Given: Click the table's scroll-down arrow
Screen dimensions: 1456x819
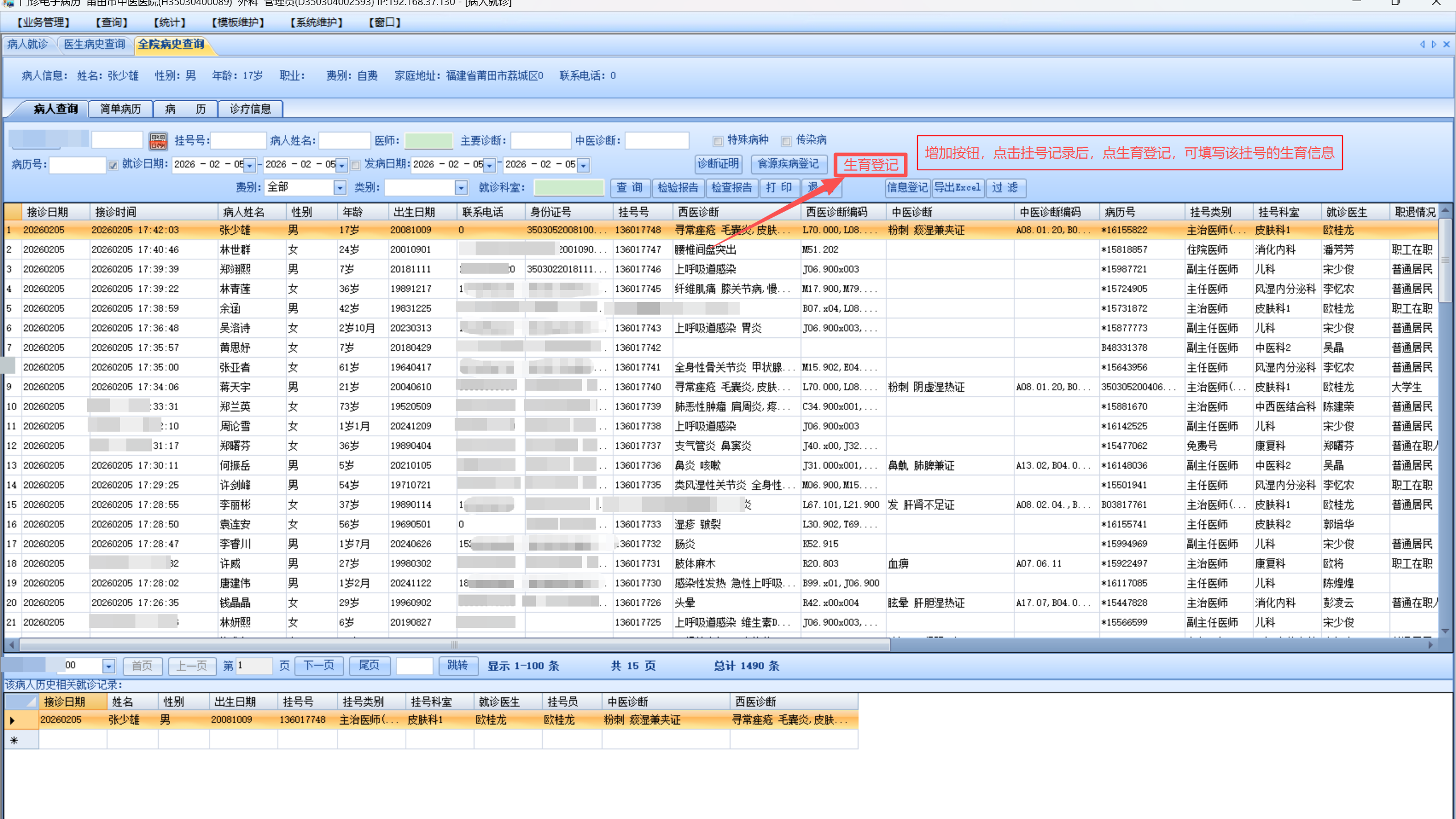Looking at the screenshot, I should (1445, 631).
